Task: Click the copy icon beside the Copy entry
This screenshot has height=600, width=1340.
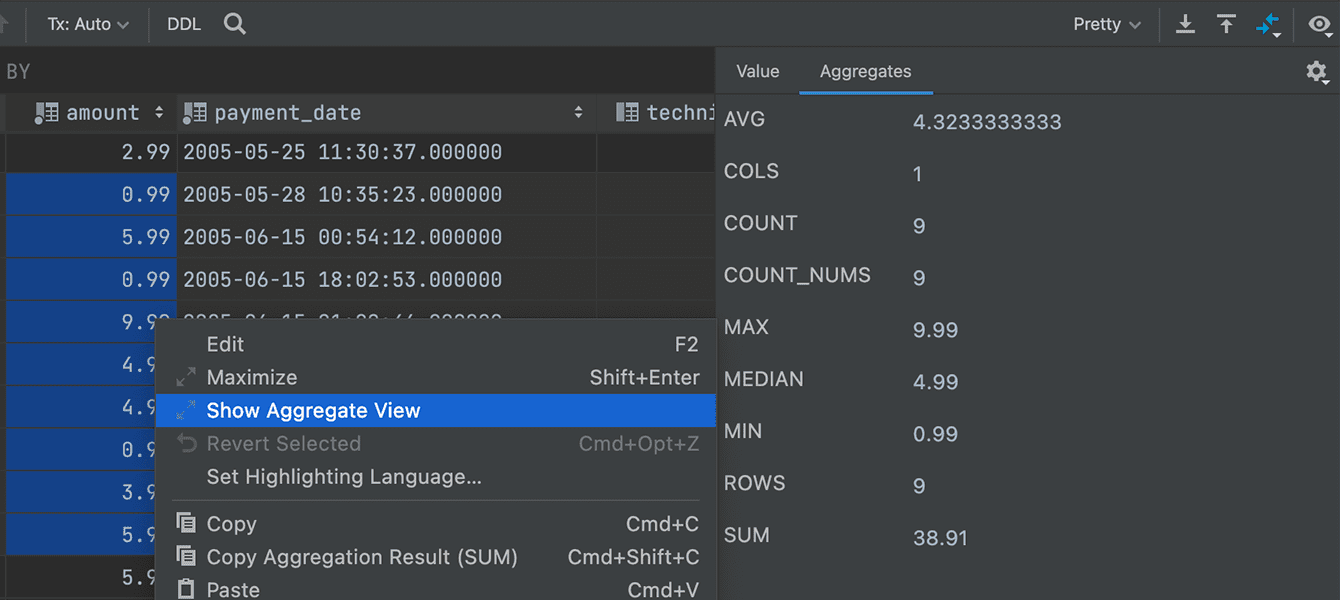Action: pos(186,522)
